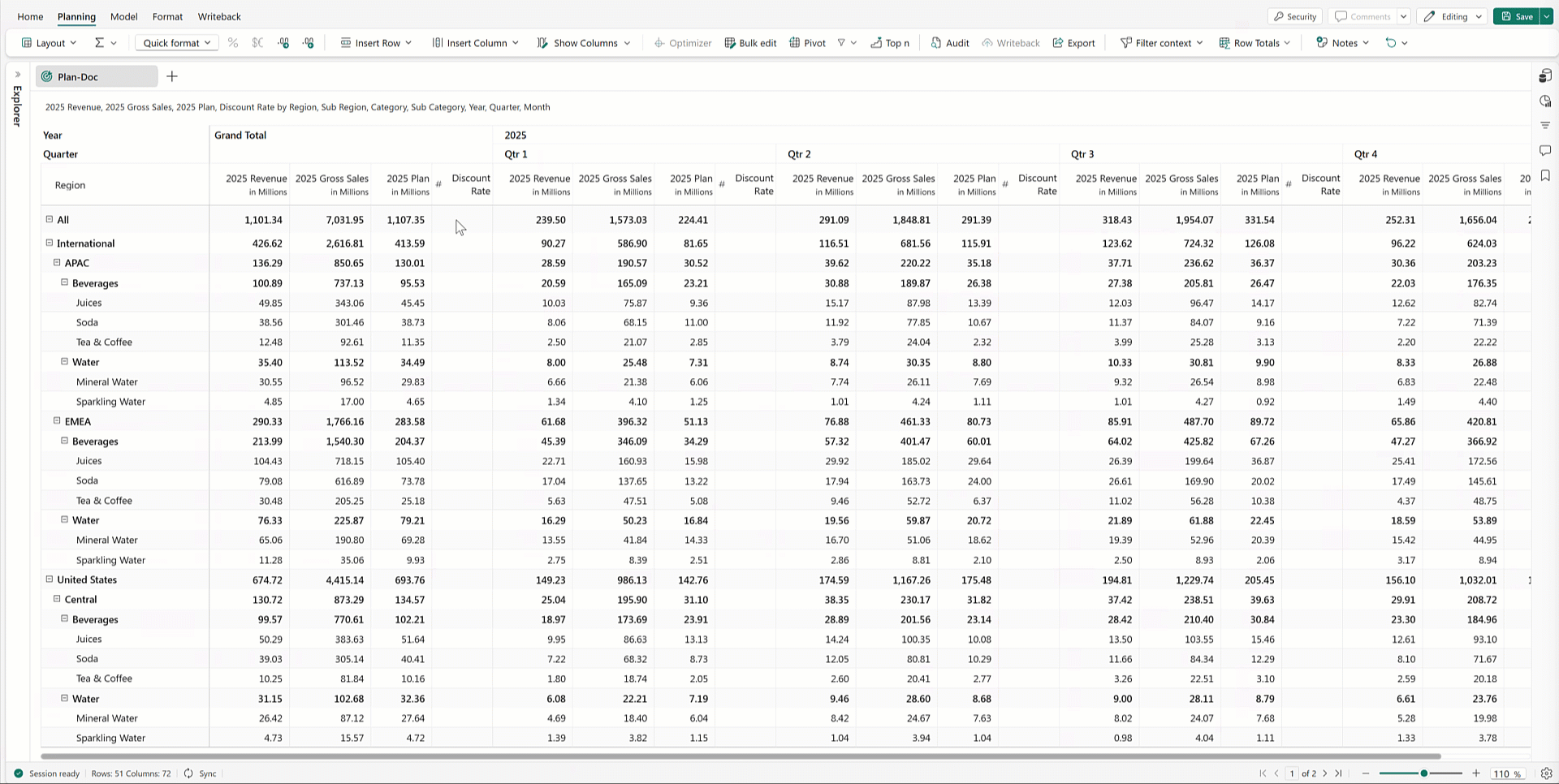This screenshot has height=784, width=1559.
Task: Select the Top n tool
Action: (890, 43)
